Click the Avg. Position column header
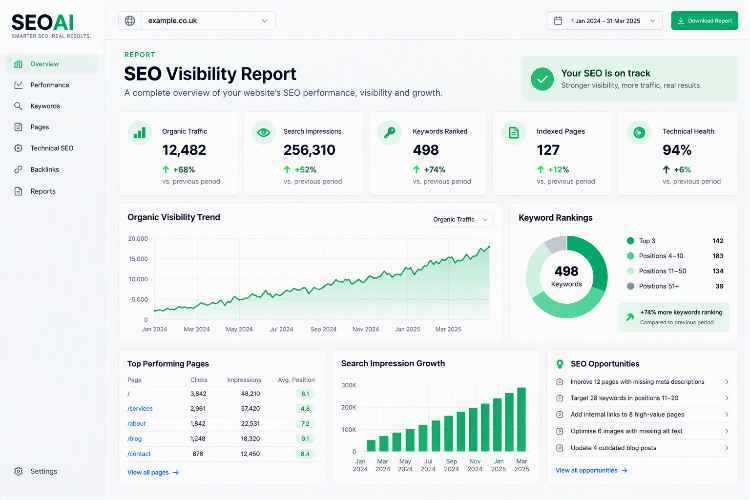The width and height of the screenshot is (750, 500). 296,380
